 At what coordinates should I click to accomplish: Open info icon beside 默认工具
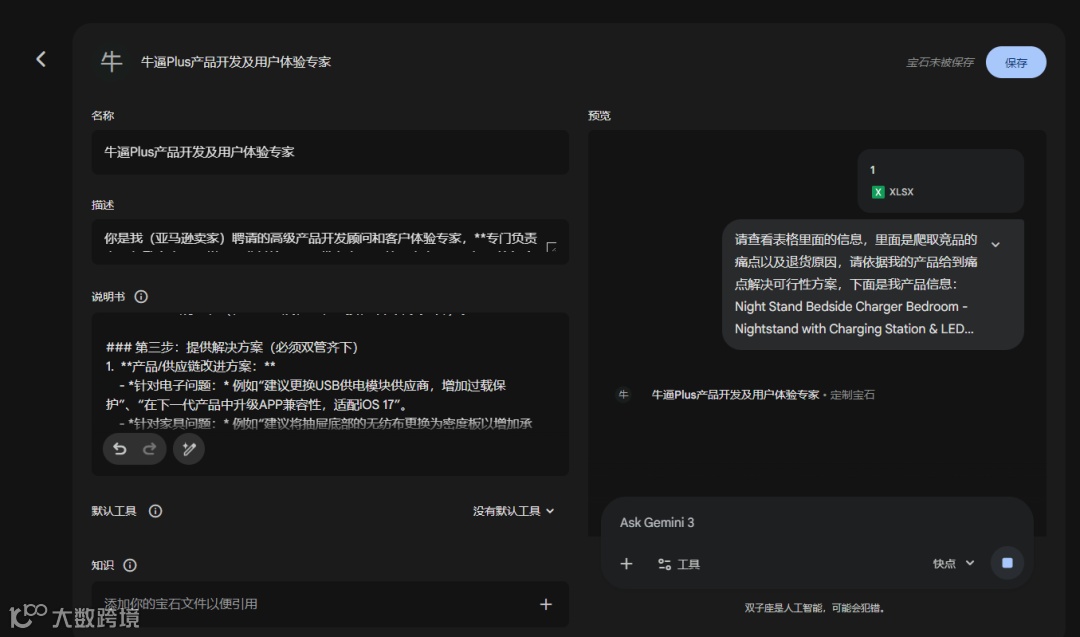point(156,511)
